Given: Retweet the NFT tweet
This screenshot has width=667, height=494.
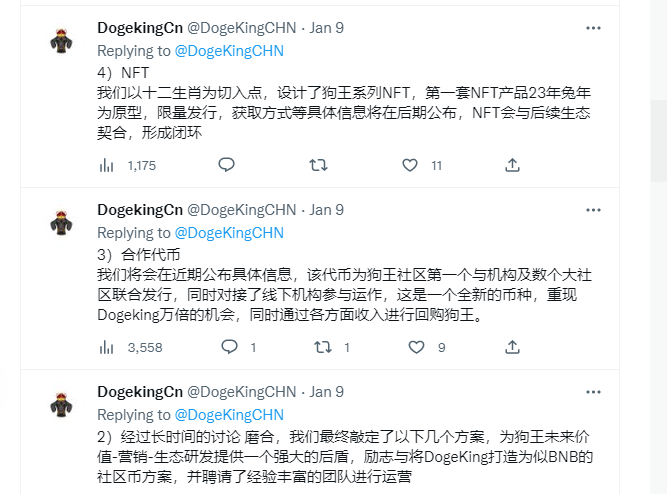Looking at the screenshot, I should pyautogui.click(x=317, y=165).
